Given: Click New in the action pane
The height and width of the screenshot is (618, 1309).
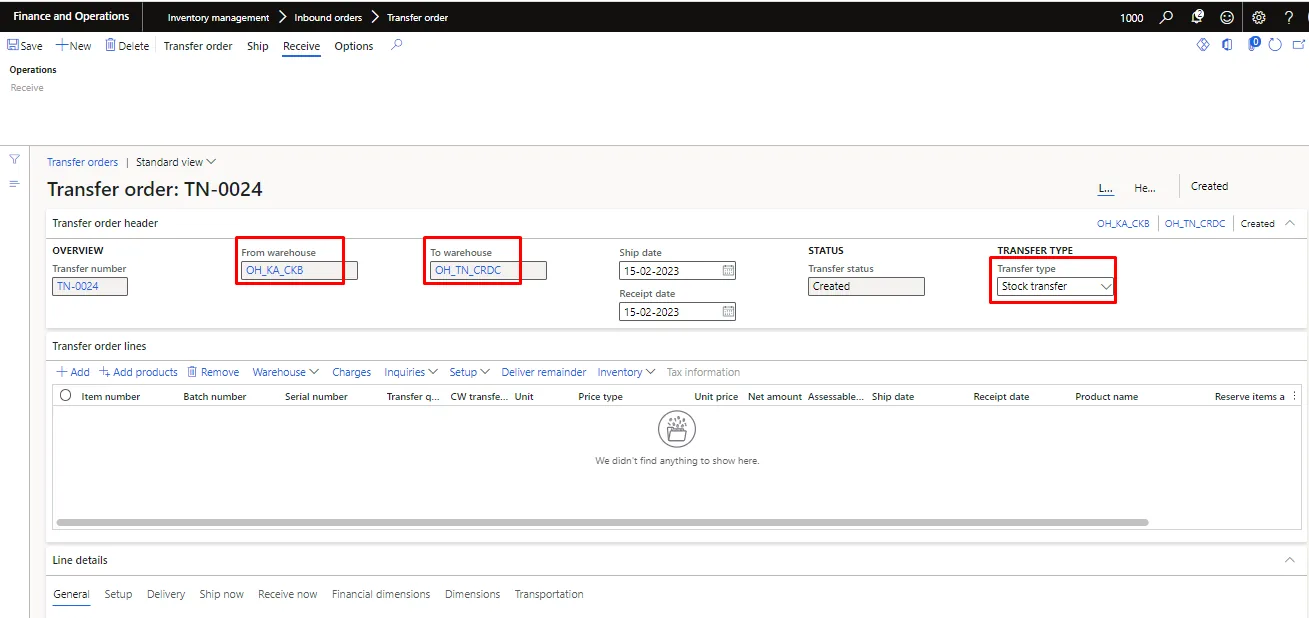Looking at the screenshot, I should pos(73,46).
